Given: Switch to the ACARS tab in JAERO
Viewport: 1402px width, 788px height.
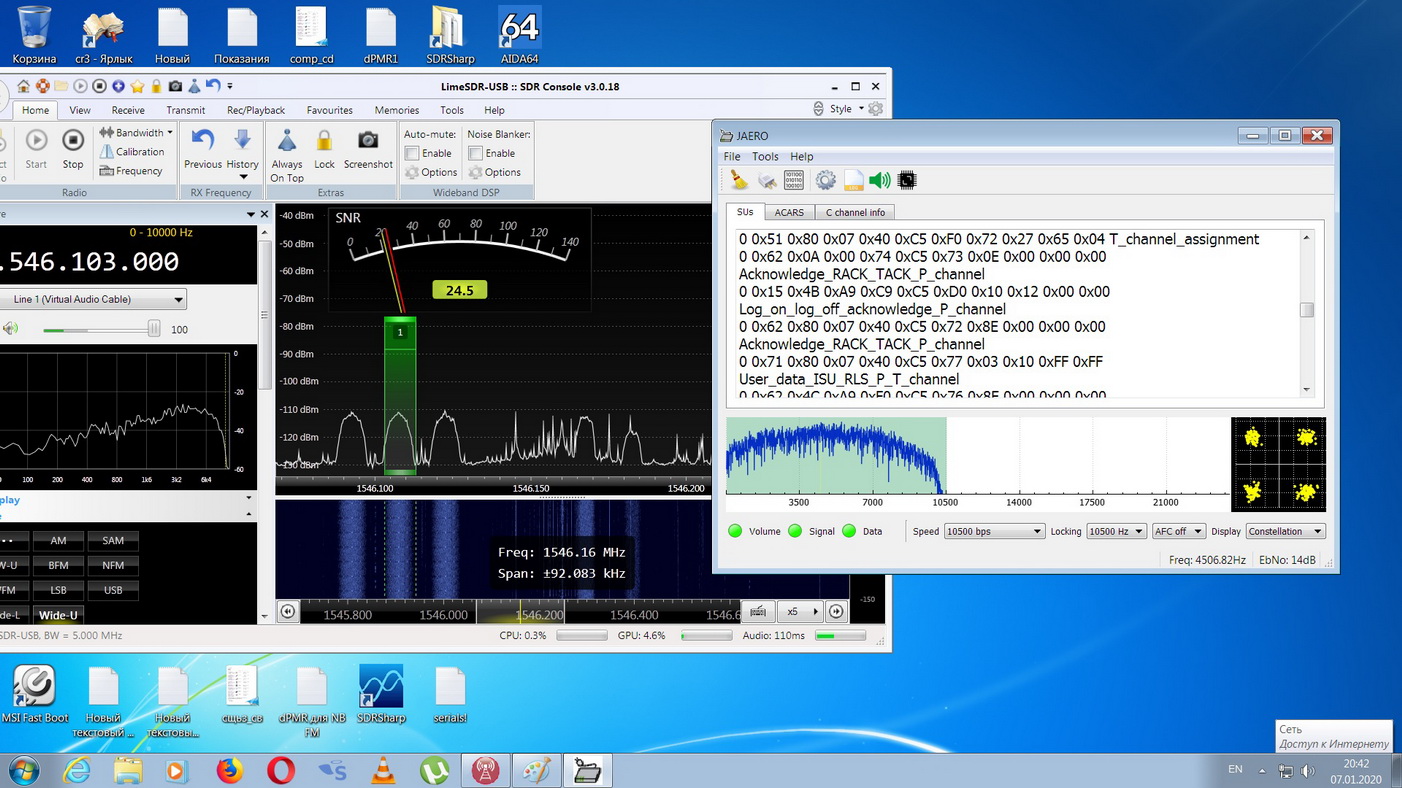Looking at the screenshot, I should tap(789, 212).
